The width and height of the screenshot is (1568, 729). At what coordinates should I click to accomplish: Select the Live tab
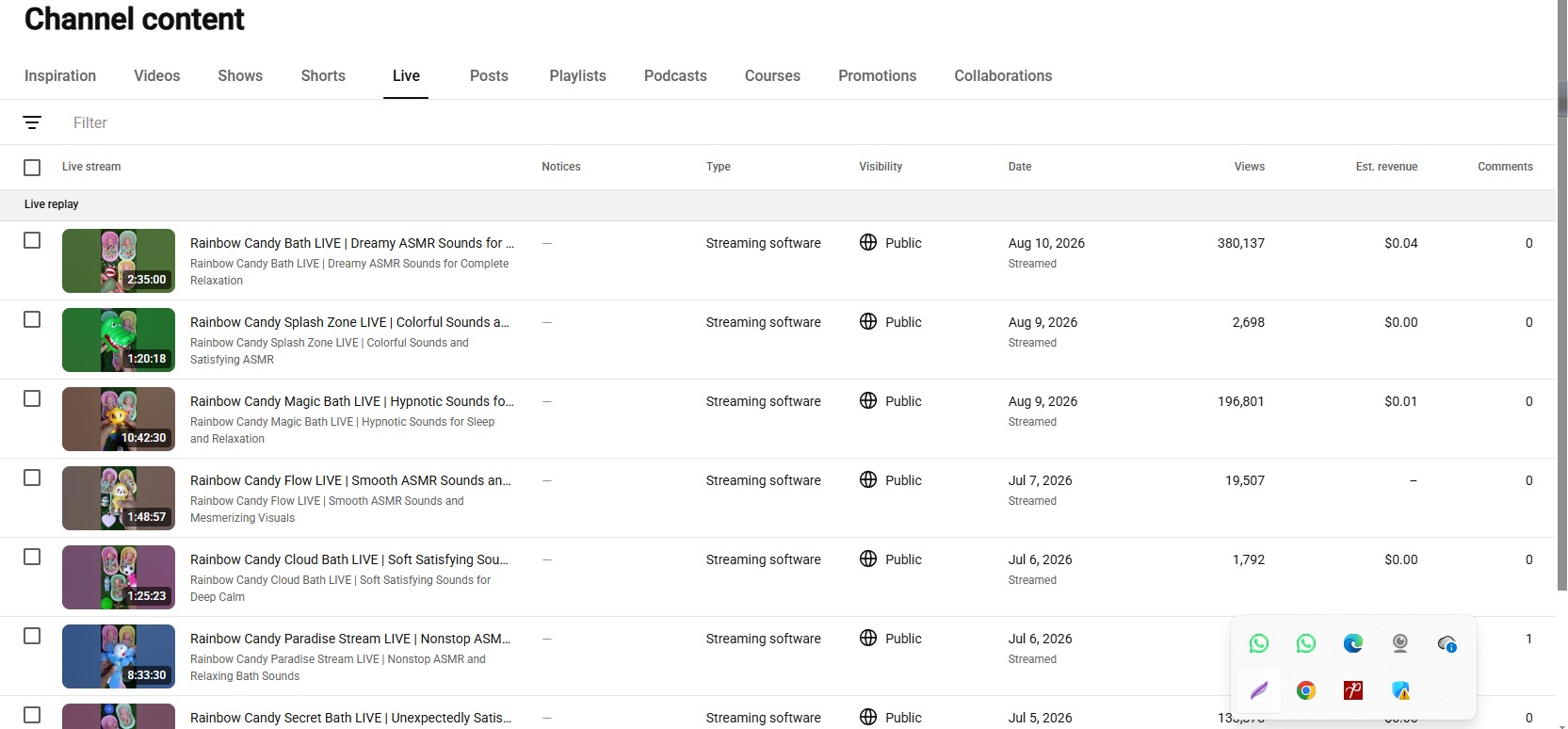pyautogui.click(x=406, y=75)
